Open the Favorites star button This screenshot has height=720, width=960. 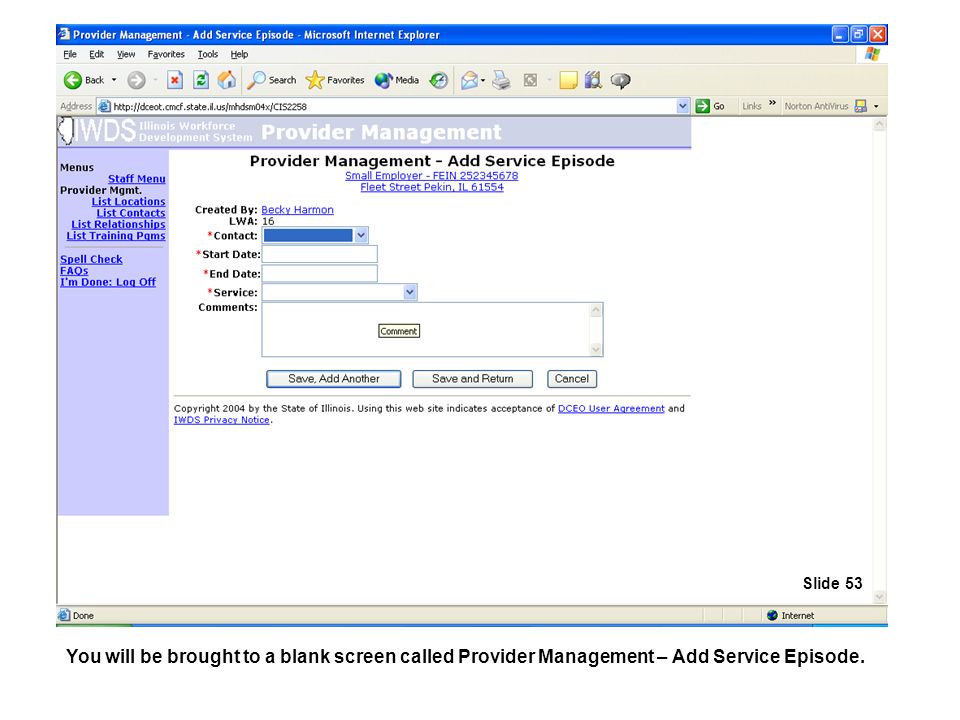click(x=335, y=80)
